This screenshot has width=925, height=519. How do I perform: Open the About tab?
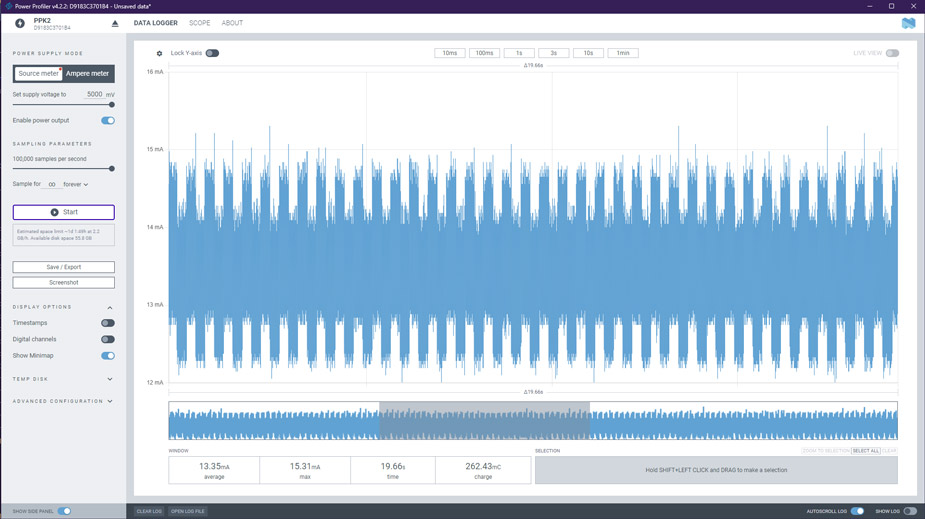pos(232,23)
